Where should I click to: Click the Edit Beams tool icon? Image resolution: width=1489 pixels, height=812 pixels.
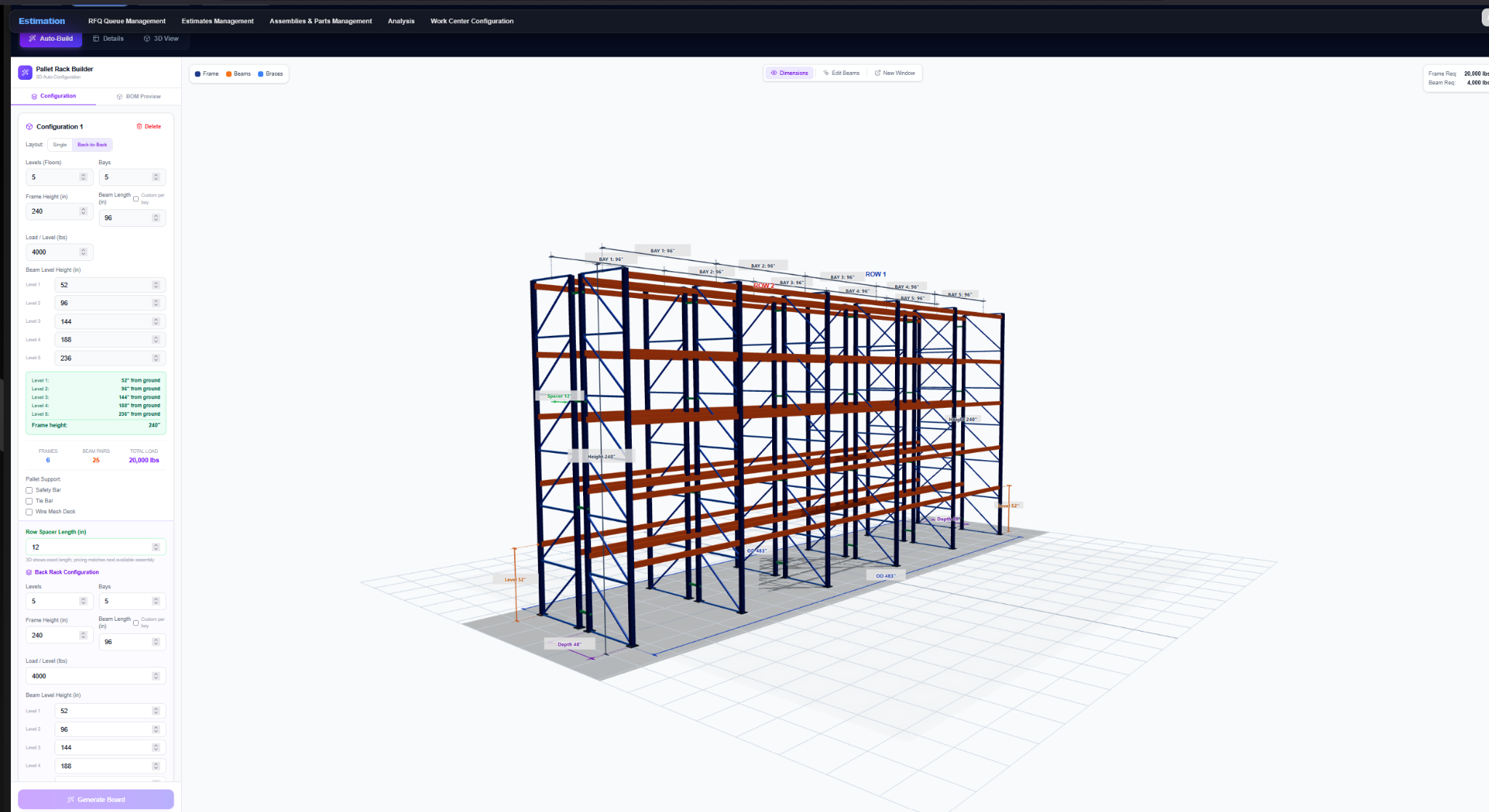(x=826, y=73)
